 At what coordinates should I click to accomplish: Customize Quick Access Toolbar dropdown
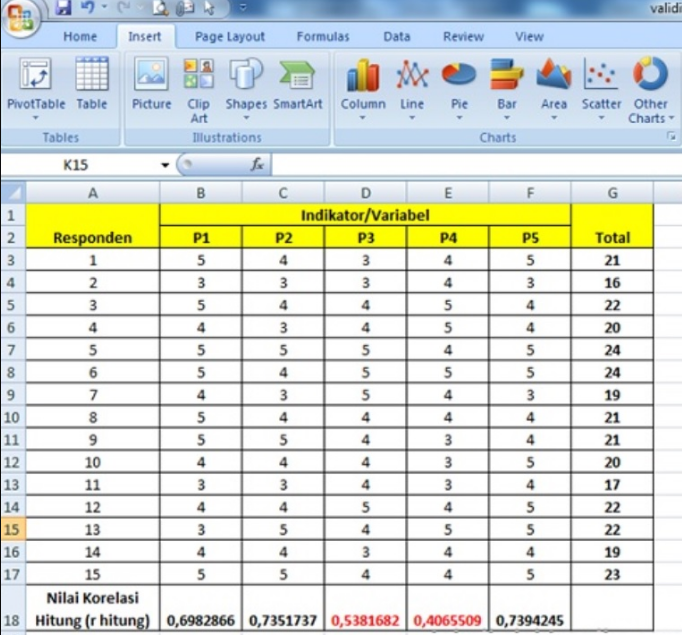tap(243, 7)
